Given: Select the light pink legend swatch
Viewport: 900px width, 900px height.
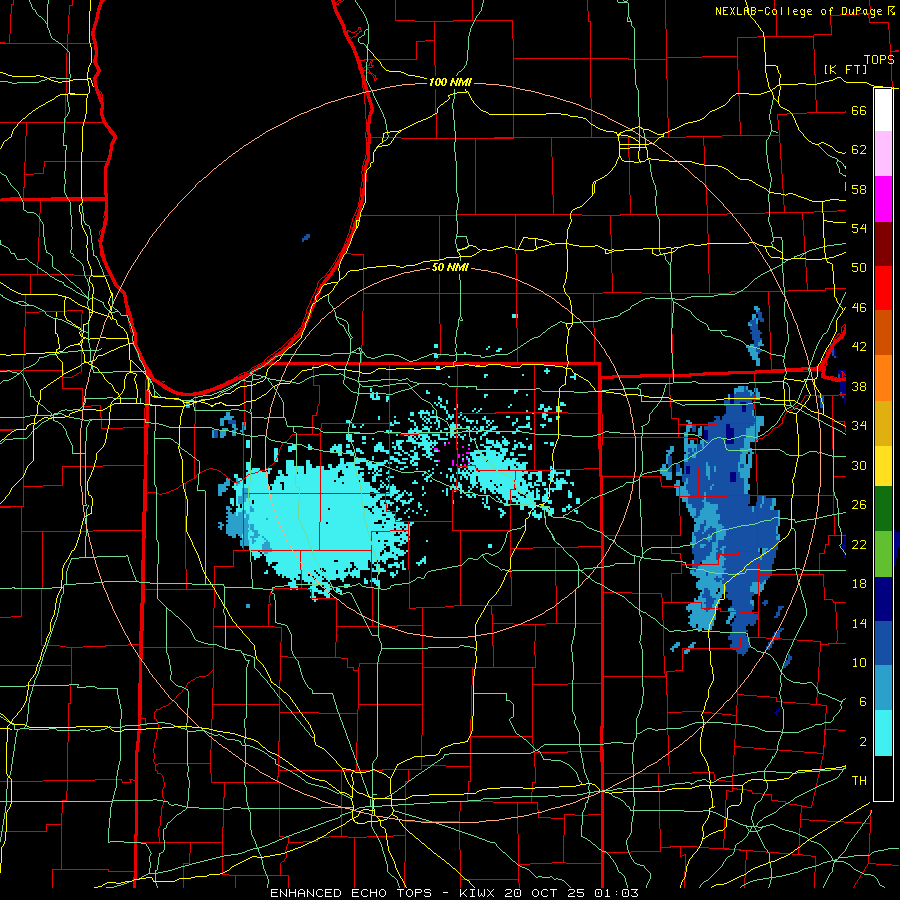Looking at the screenshot, I should 883,153.
